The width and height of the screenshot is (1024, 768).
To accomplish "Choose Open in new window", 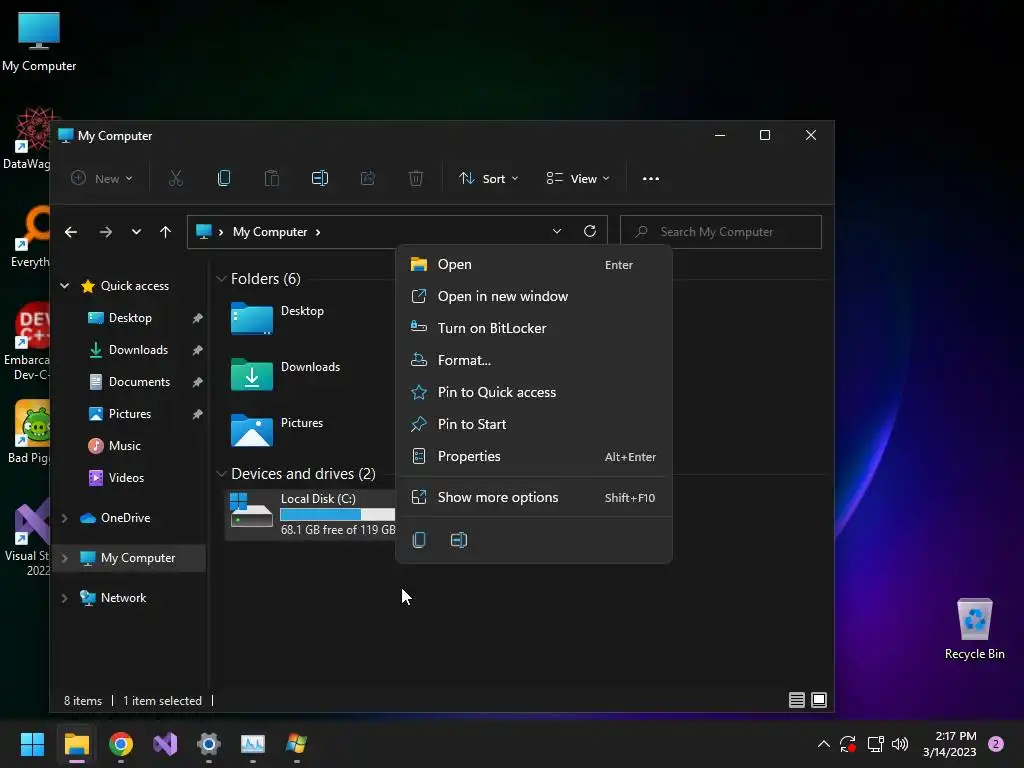I will pos(534,296).
